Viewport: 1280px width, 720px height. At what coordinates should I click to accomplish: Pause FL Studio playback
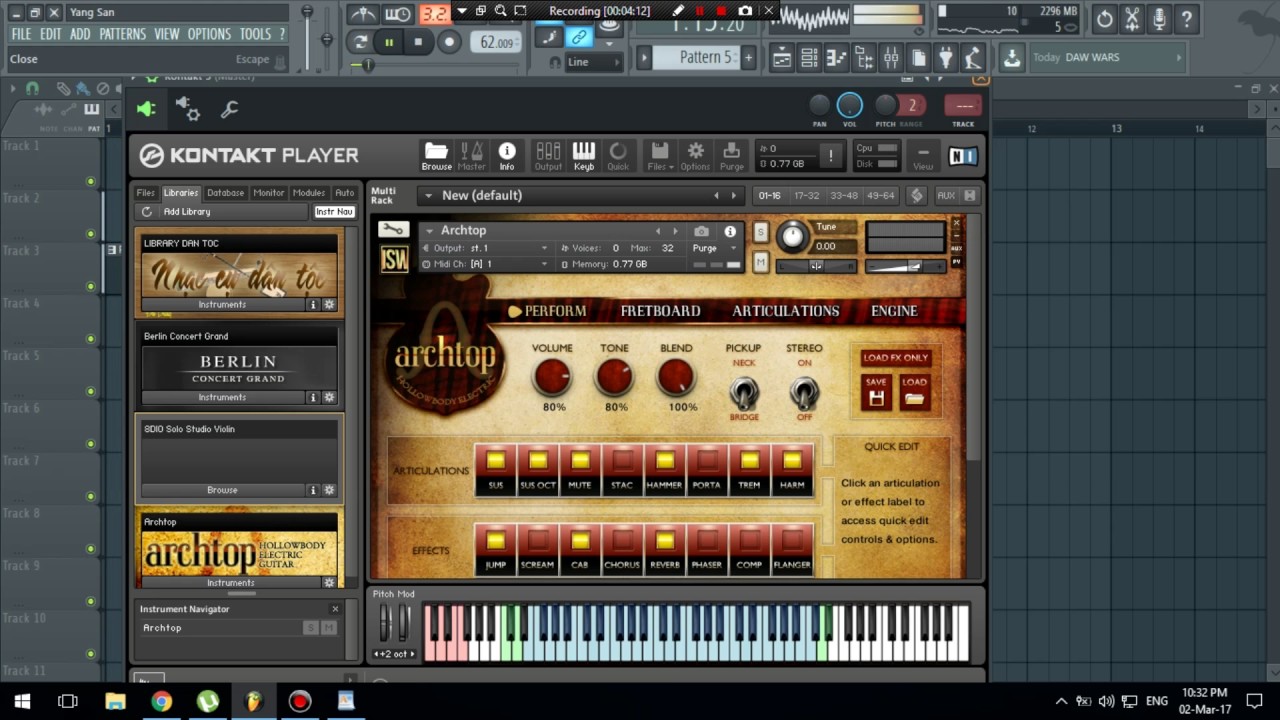coord(388,42)
